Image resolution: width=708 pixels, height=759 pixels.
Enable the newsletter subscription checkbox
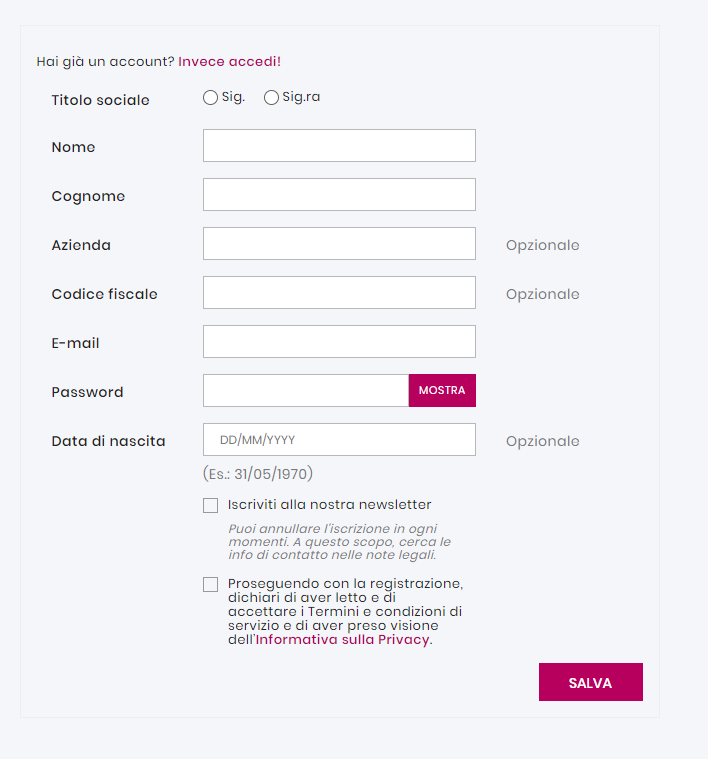[x=210, y=506]
